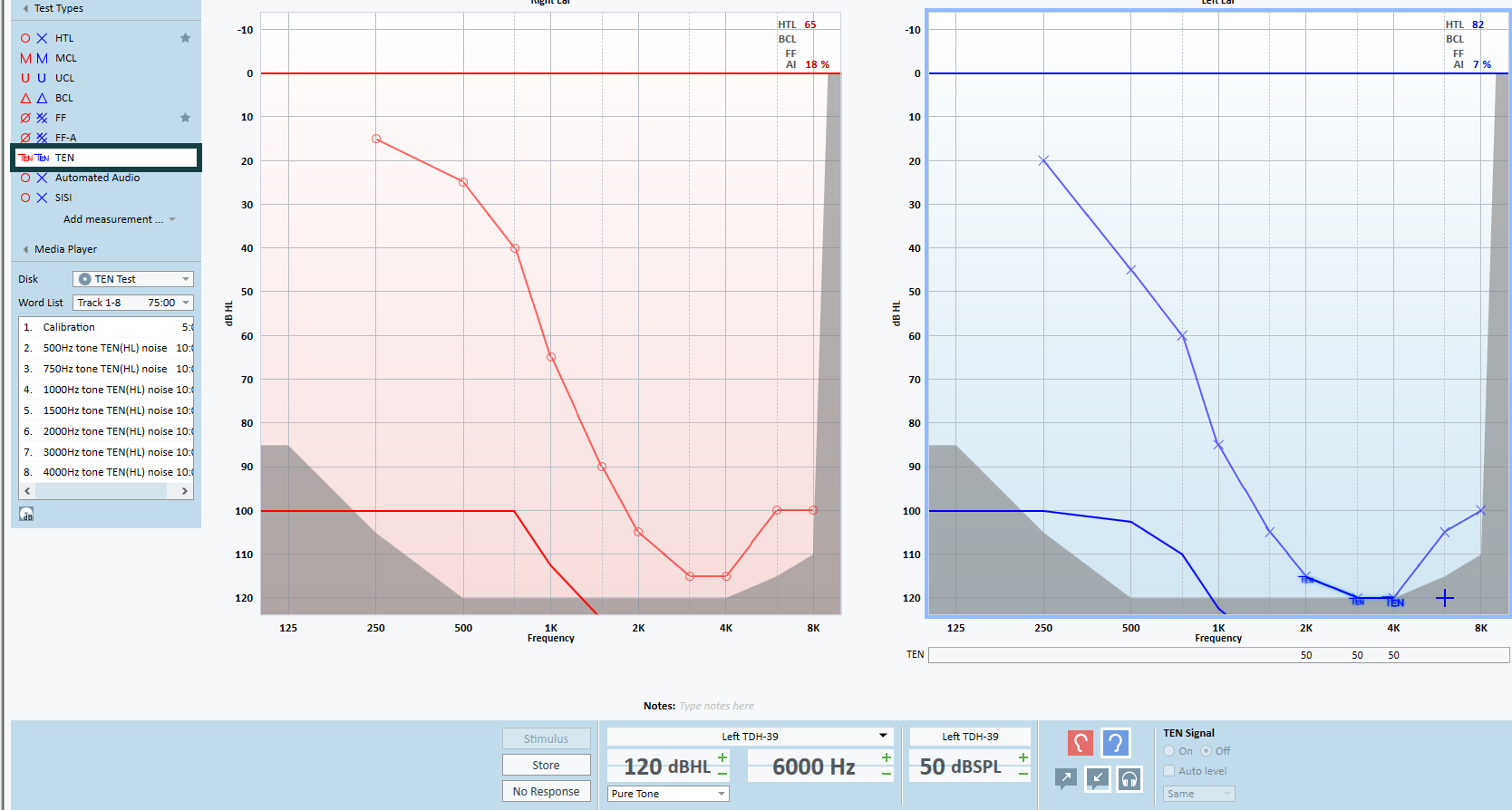1512x810 pixels.
Task: Choose the MCL test type
Action: coord(65,58)
